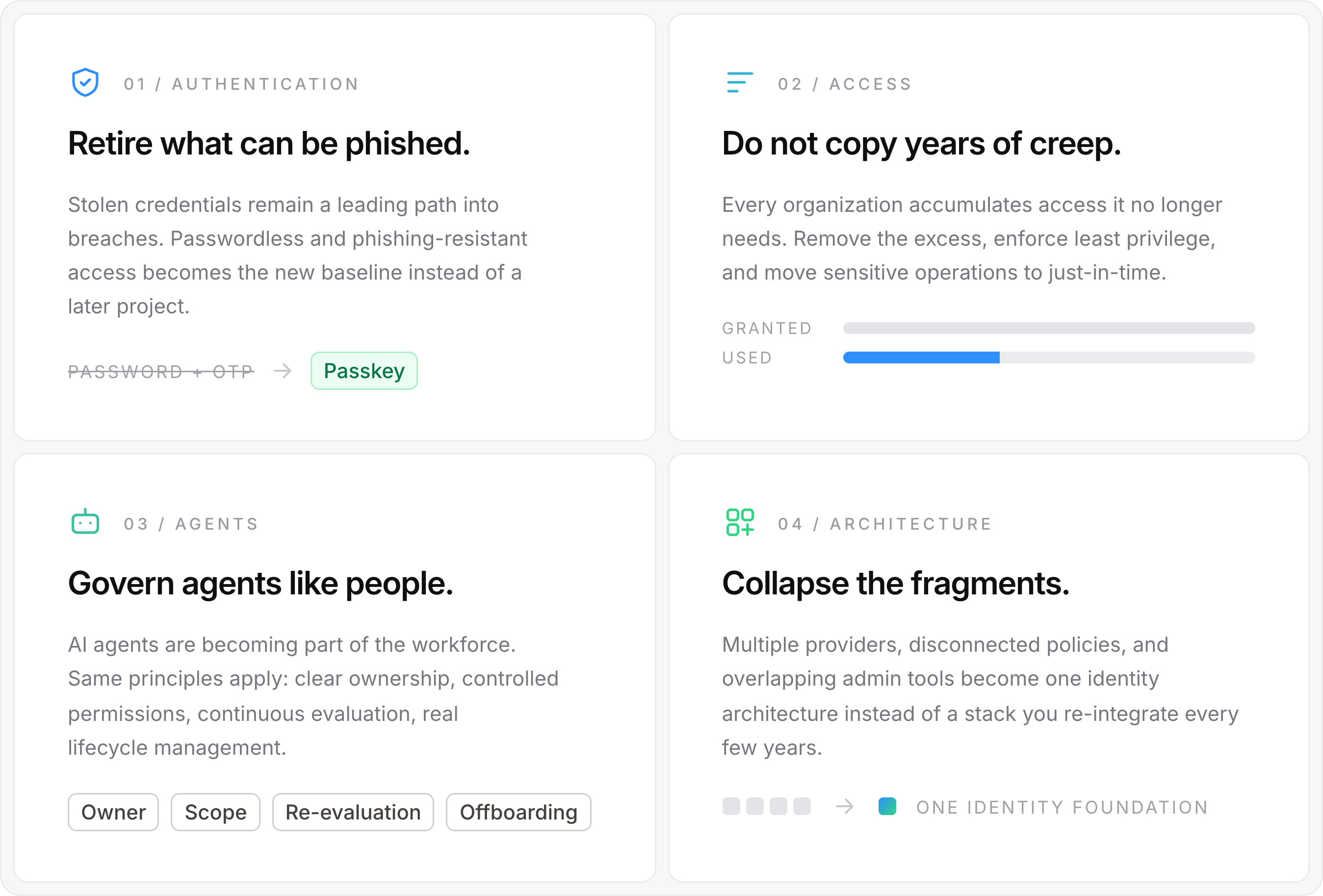This screenshot has height=896, width=1323.
Task: Click the architecture grid-plus icon
Action: pos(739,522)
